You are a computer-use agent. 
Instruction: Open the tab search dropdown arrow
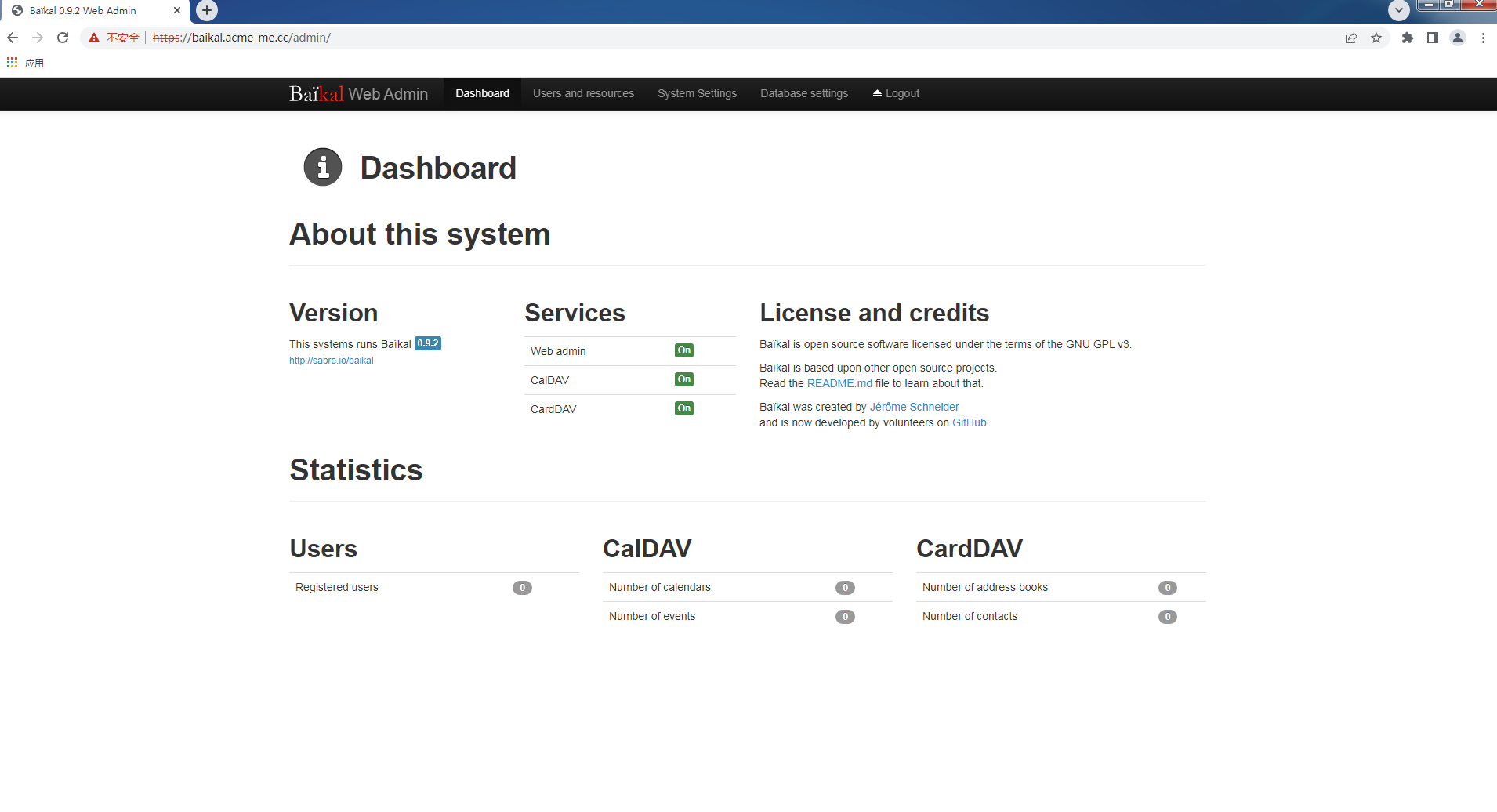pos(1399,10)
